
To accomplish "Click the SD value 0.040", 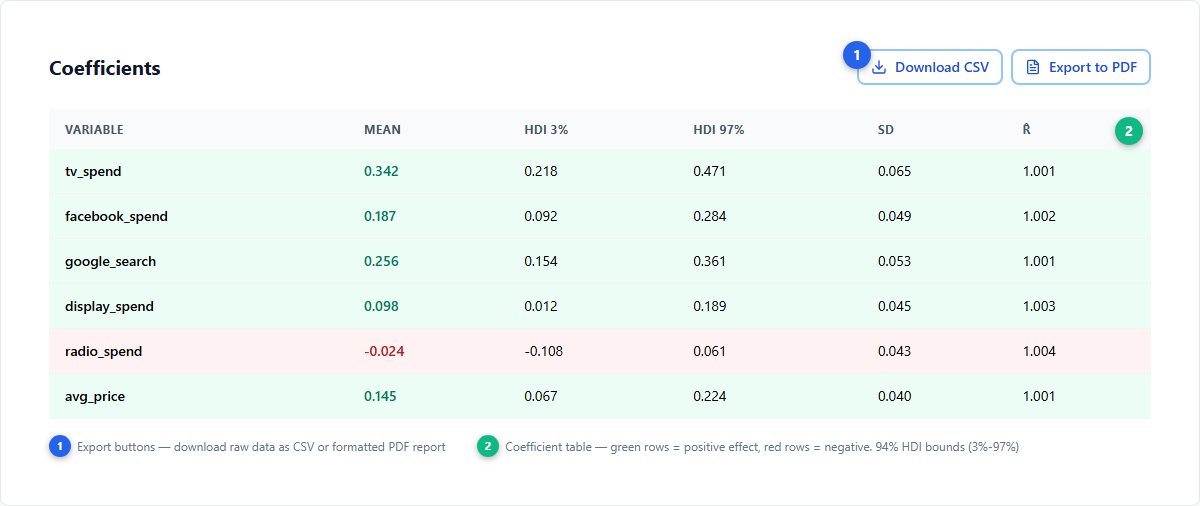I will click(x=894, y=396).
